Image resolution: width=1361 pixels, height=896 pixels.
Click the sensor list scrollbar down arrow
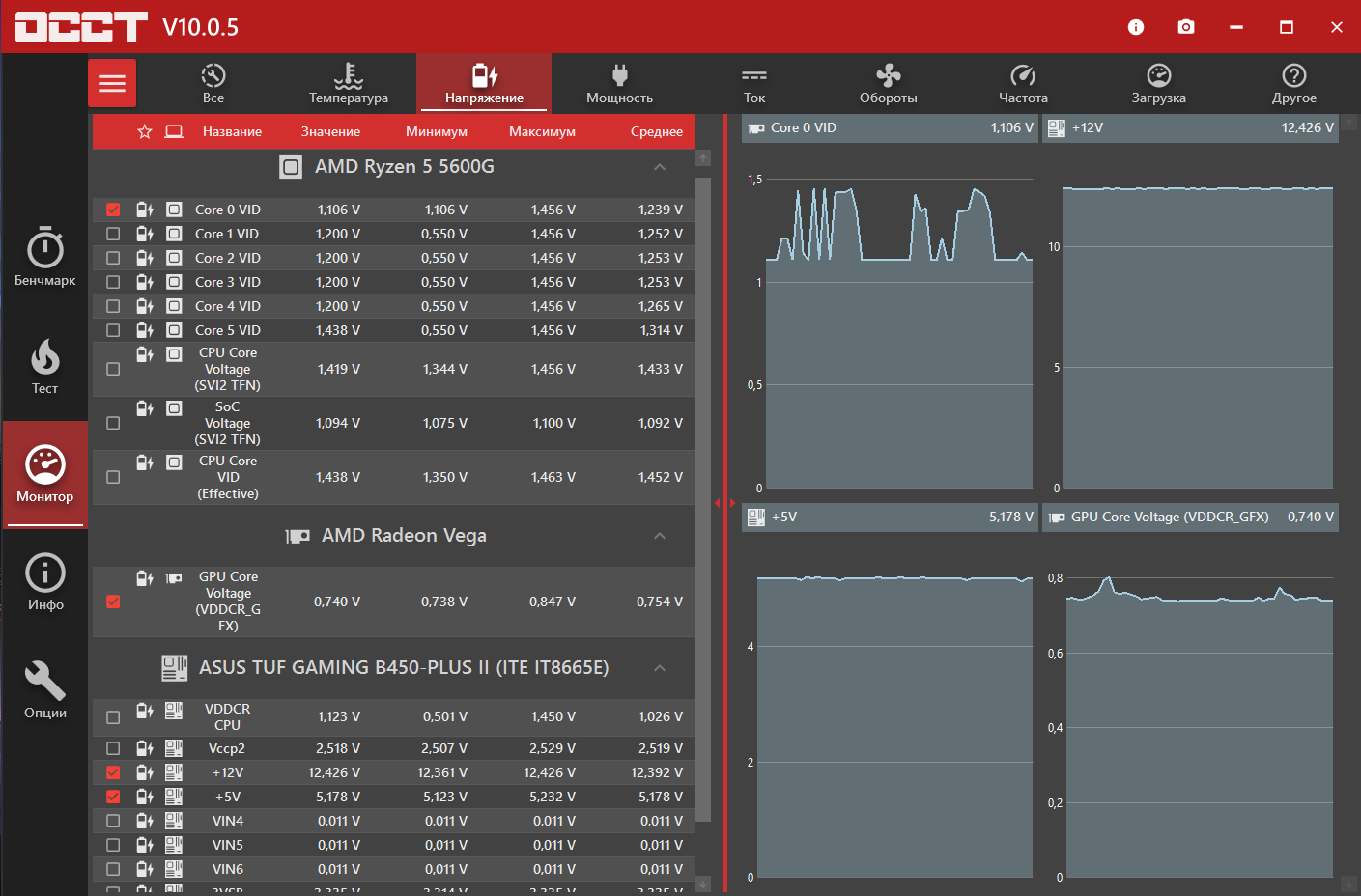click(703, 883)
